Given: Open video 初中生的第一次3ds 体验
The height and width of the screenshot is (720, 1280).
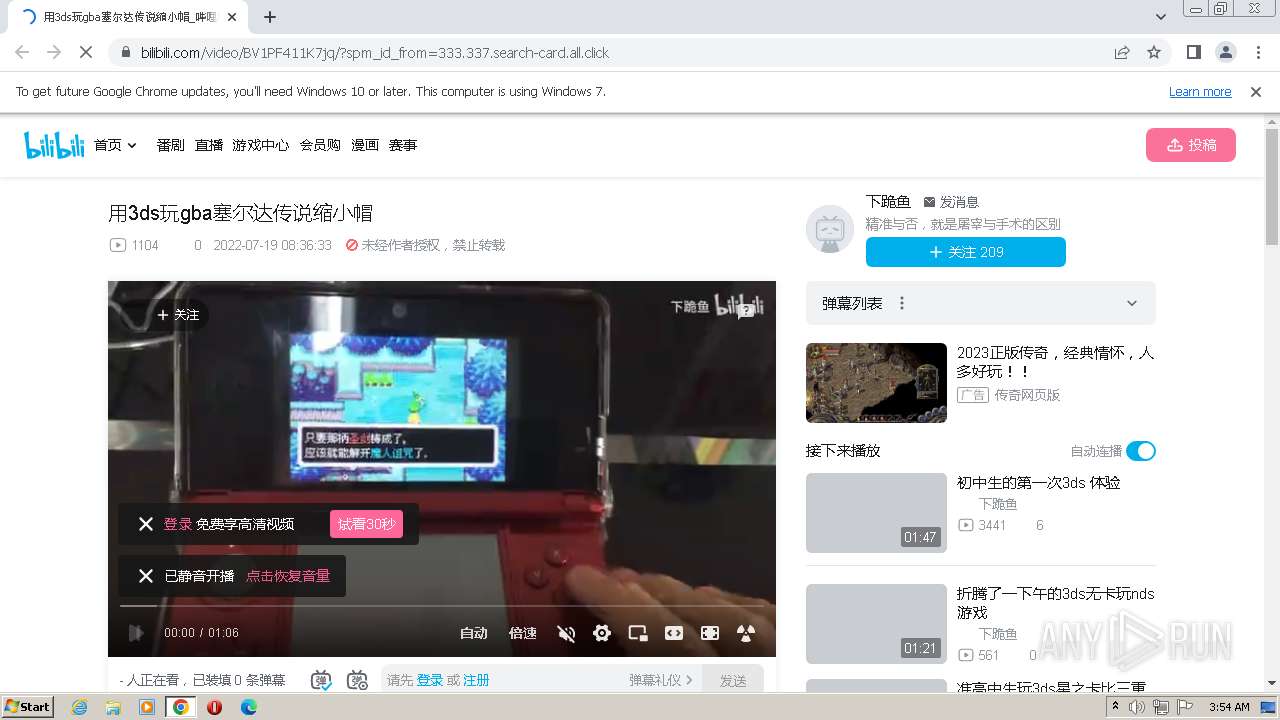Looking at the screenshot, I should click(x=1038, y=483).
